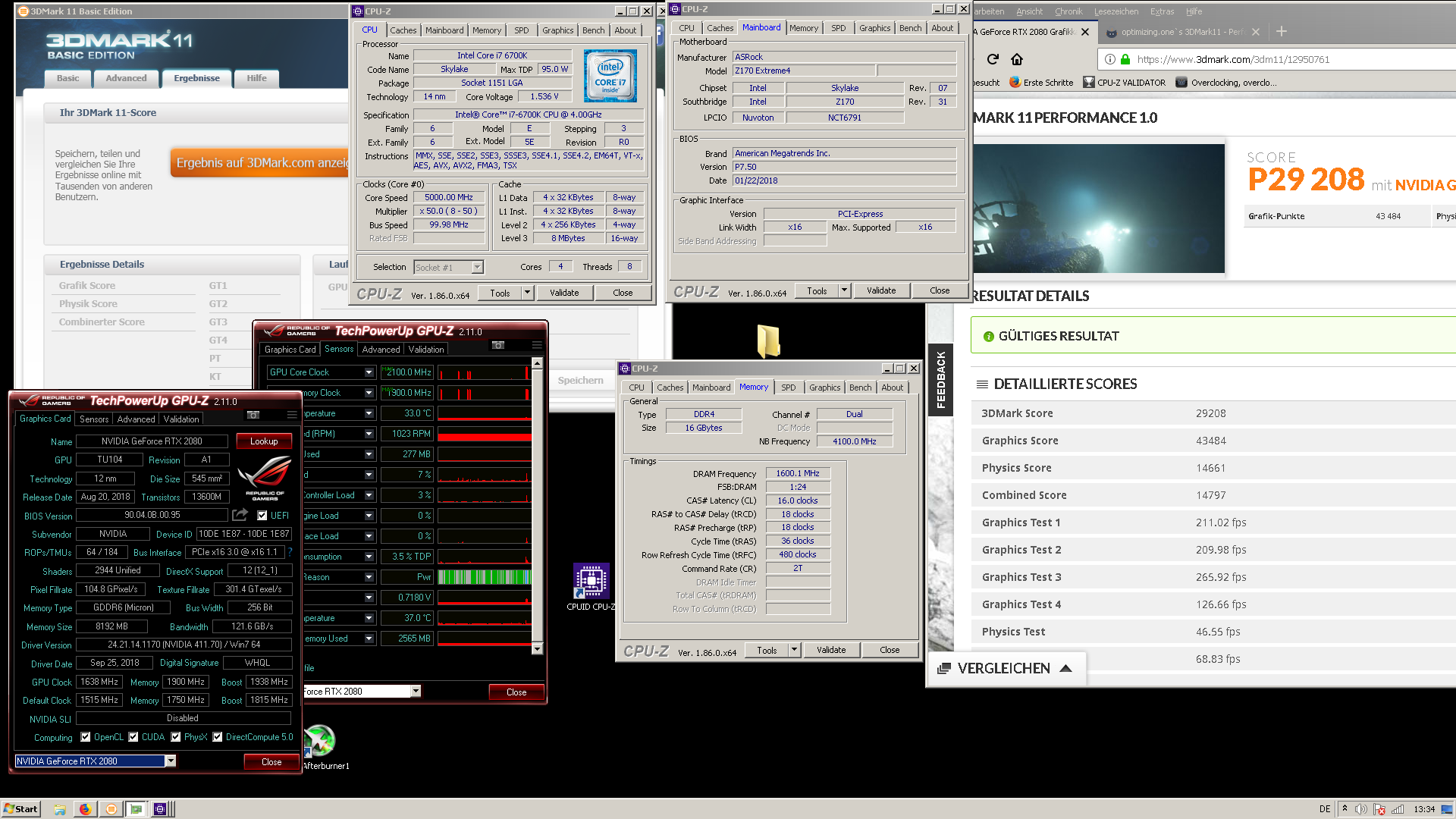Toggle the PhysX checkbox
1456x819 pixels.
[176, 737]
